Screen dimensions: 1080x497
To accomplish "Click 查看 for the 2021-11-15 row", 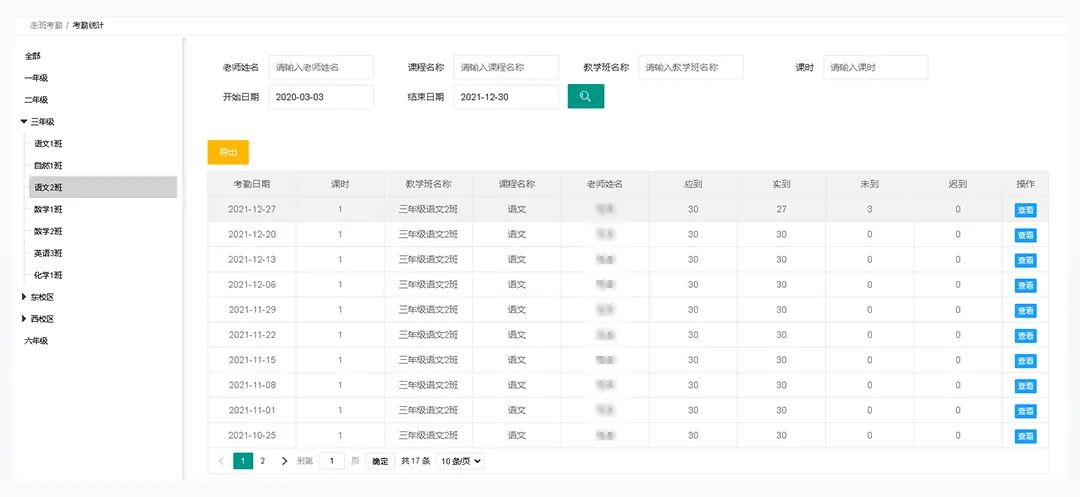I will [1025, 361].
